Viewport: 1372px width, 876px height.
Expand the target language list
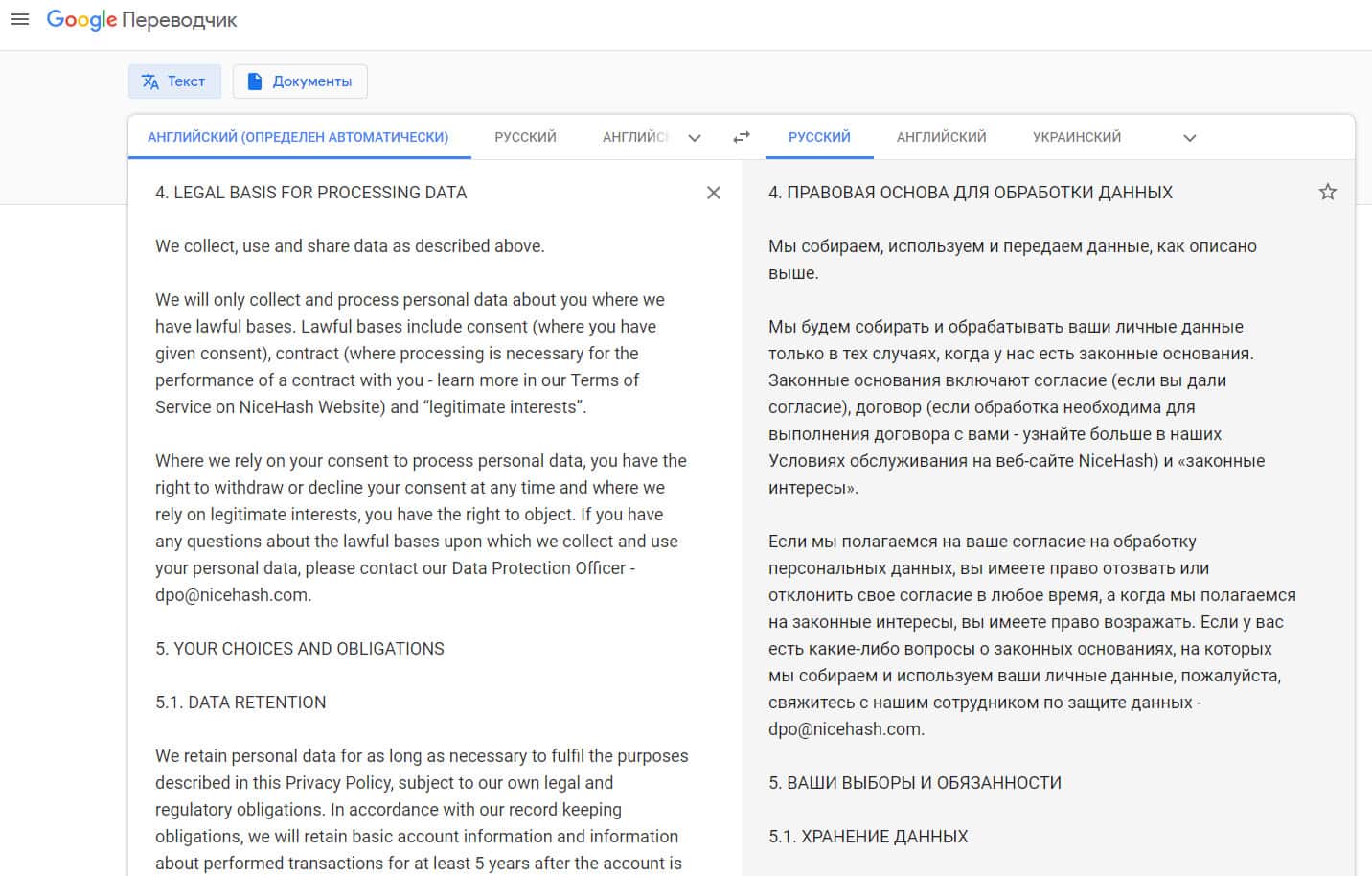[x=1190, y=137]
